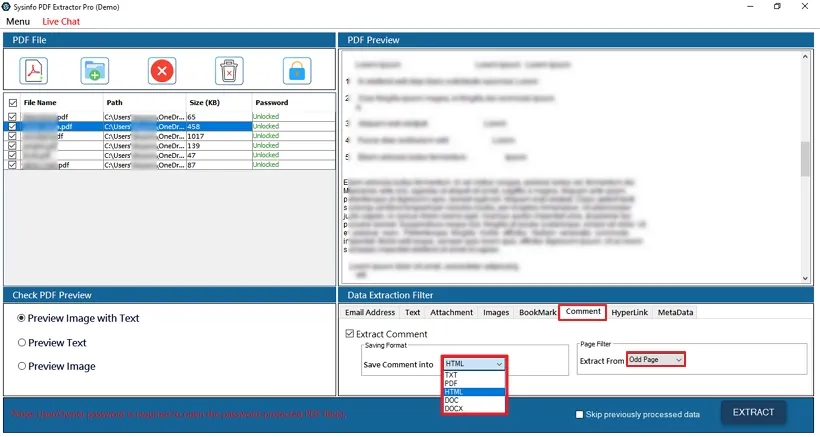Uncheck the checkbox for the 65 KB file
820x437 pixels.
point(13,117)
